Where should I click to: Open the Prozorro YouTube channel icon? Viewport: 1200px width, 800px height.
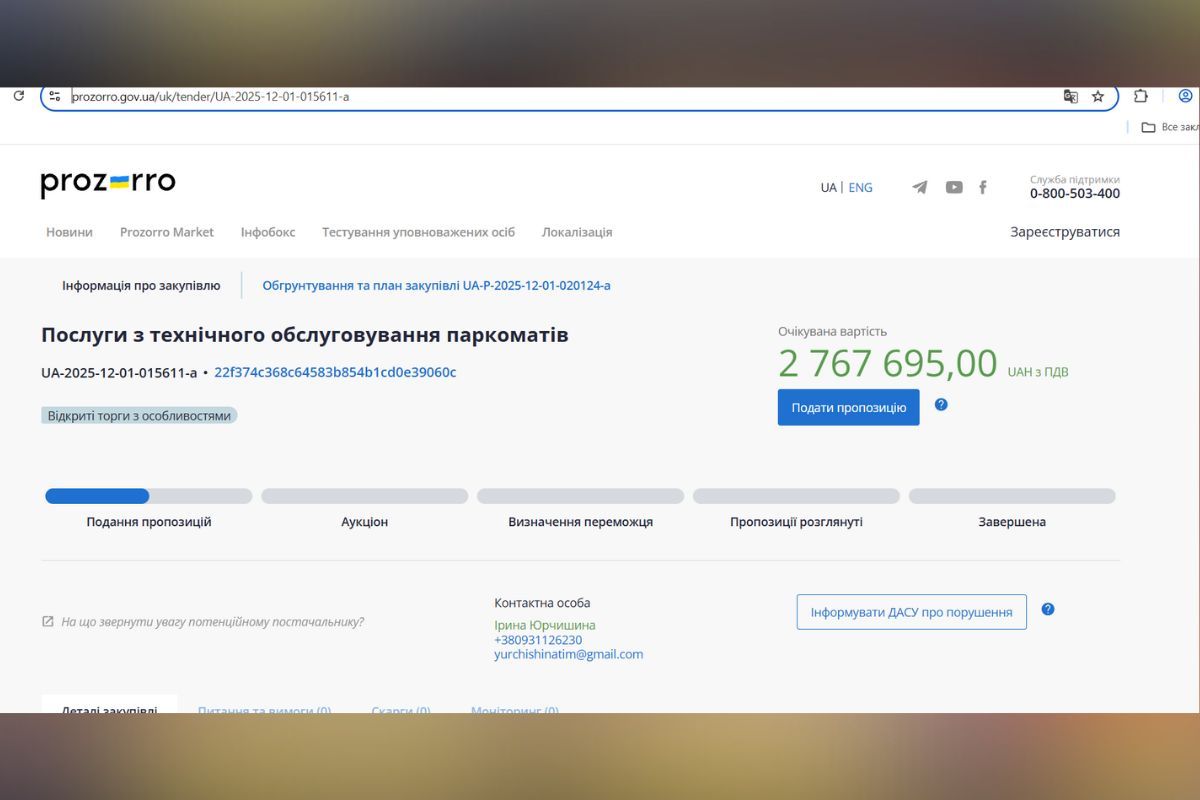point(953,187)
